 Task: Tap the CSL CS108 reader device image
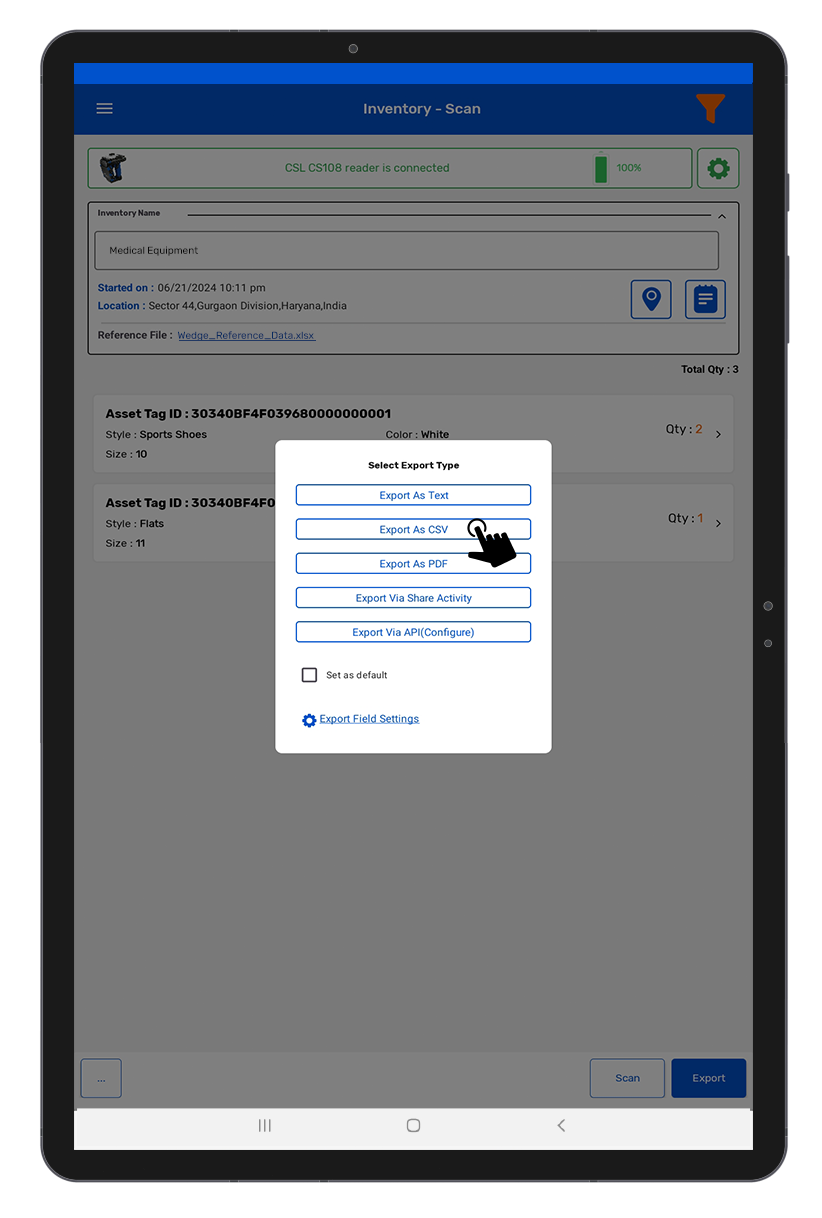(113, 168)
